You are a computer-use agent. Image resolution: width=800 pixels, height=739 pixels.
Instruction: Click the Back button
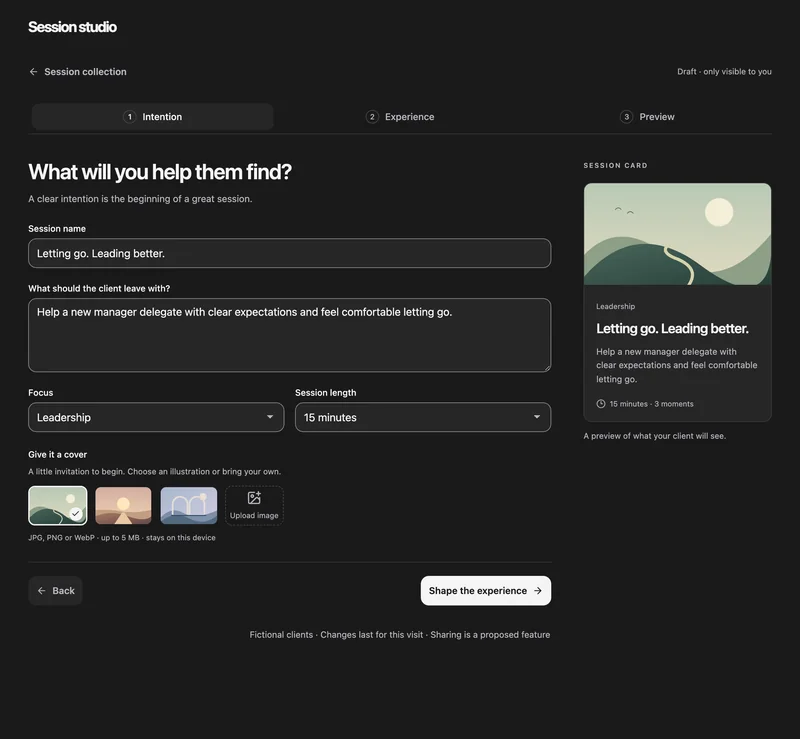55,591
